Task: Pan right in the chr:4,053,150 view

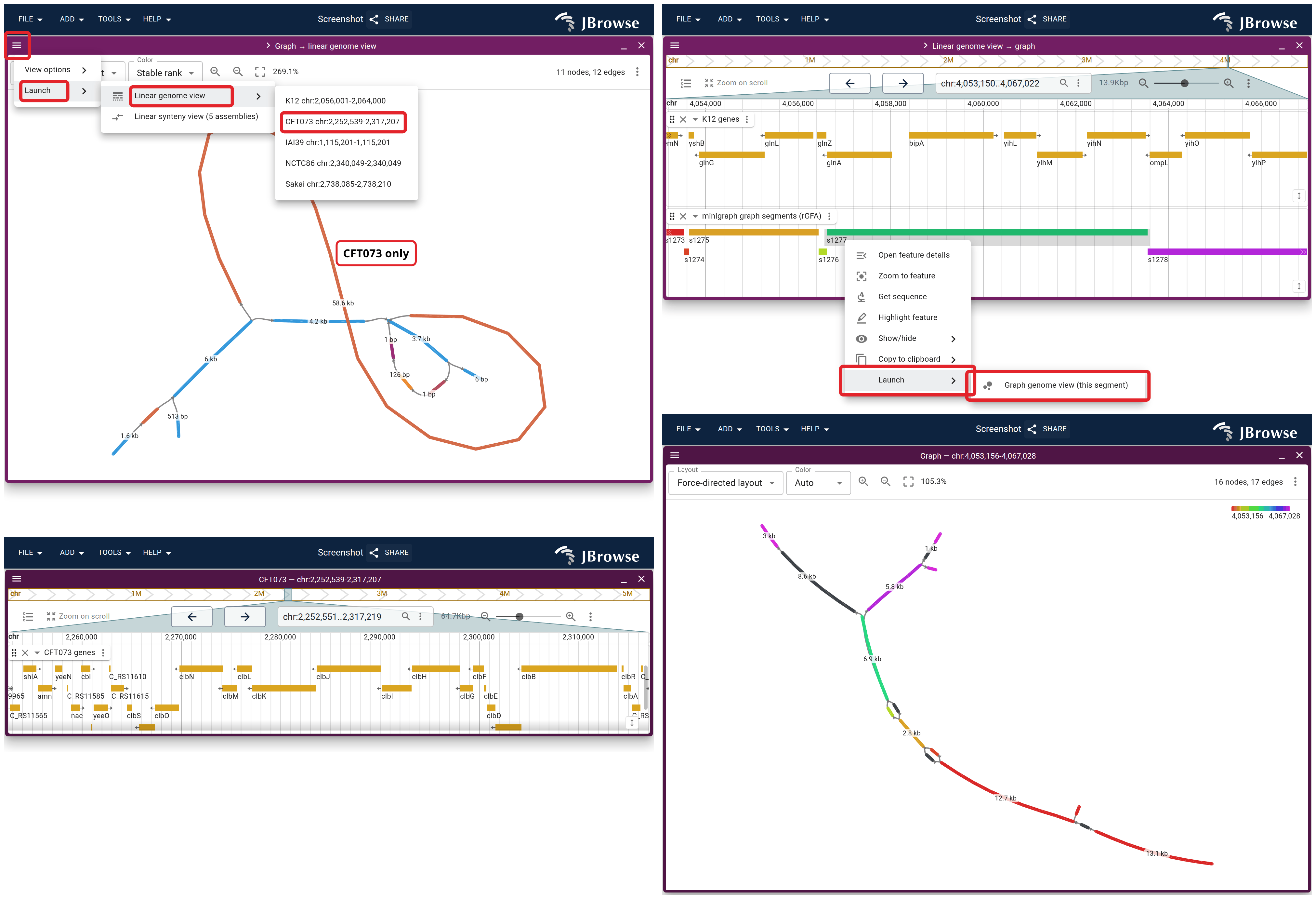Action: tap(902, 83)
